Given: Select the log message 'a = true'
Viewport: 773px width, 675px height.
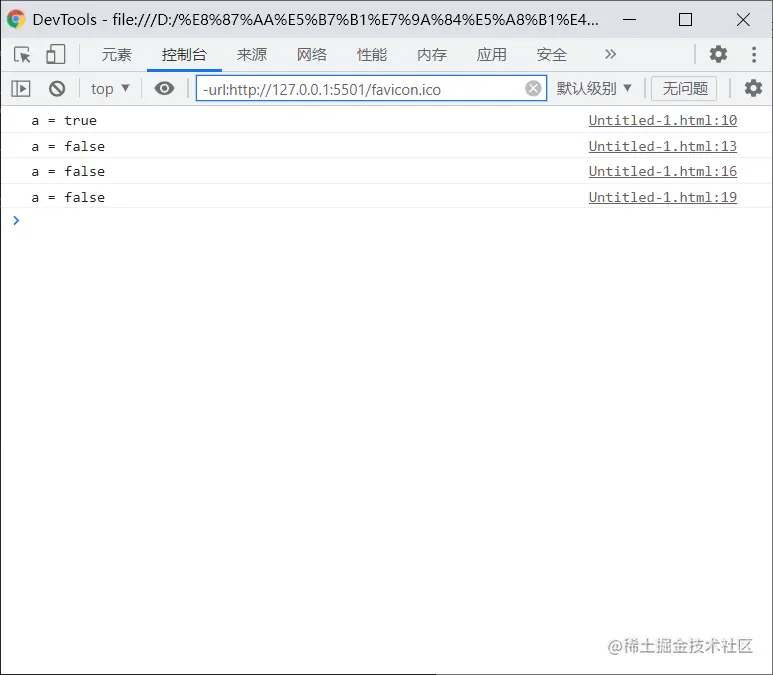Looking at the screenshot, I should 64,120.
